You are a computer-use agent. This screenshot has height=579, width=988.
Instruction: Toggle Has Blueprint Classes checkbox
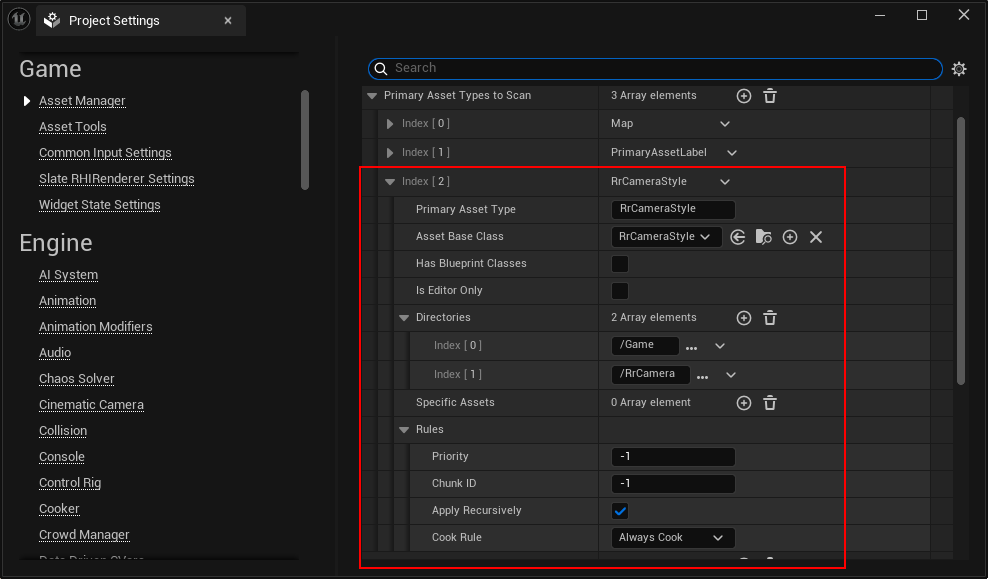click(620, 264)
